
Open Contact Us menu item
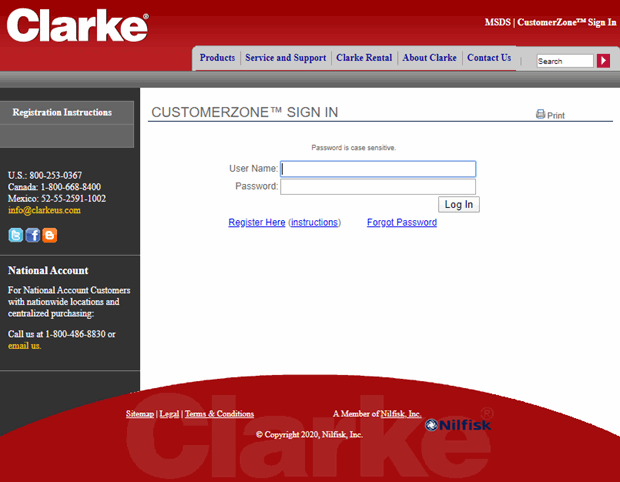tap(489, 58)
